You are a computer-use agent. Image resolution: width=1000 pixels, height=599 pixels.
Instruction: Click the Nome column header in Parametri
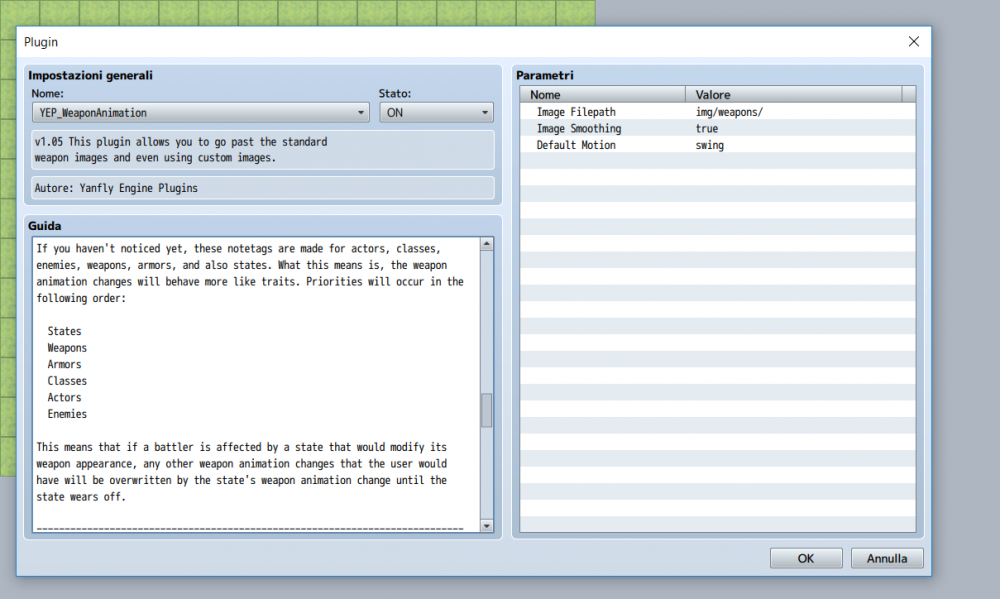tap(603, 94)
